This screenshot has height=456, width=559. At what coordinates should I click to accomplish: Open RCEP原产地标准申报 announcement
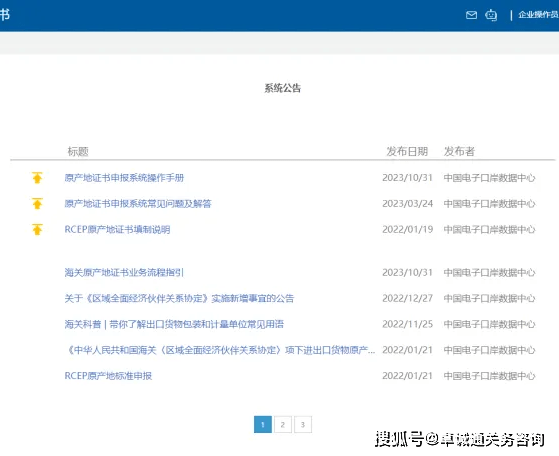108,376
